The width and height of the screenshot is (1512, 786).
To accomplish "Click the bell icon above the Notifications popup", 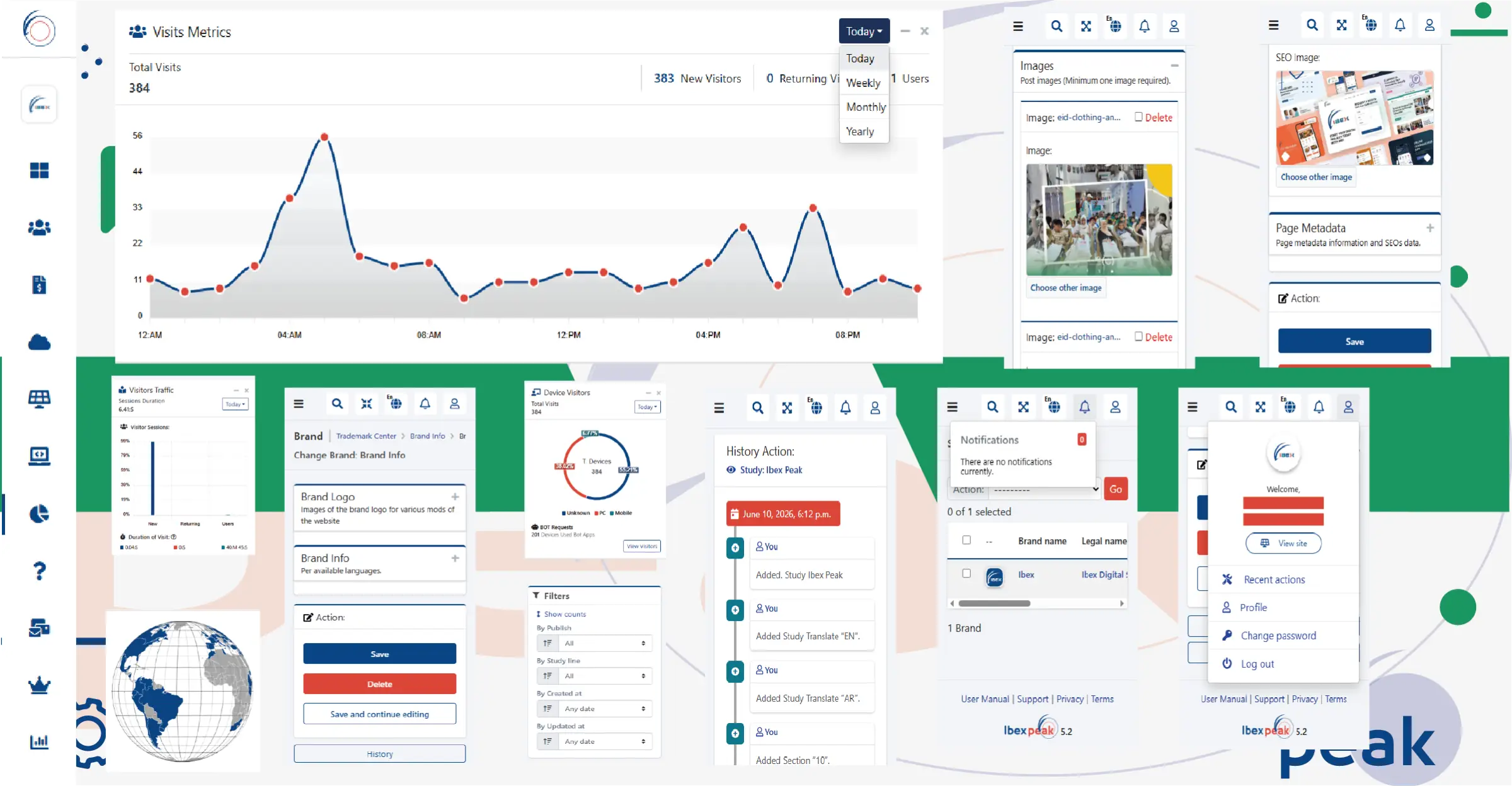I will pyautogui.click(x=1084, y=407).
